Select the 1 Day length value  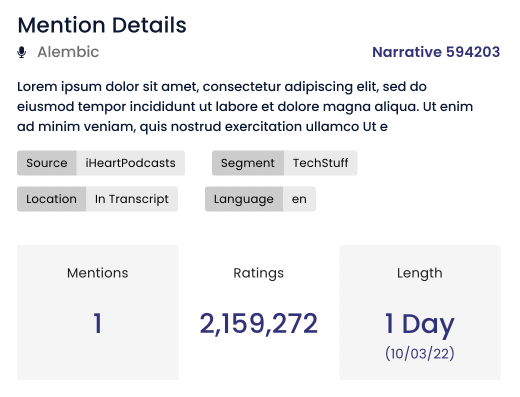click(420, 324)
